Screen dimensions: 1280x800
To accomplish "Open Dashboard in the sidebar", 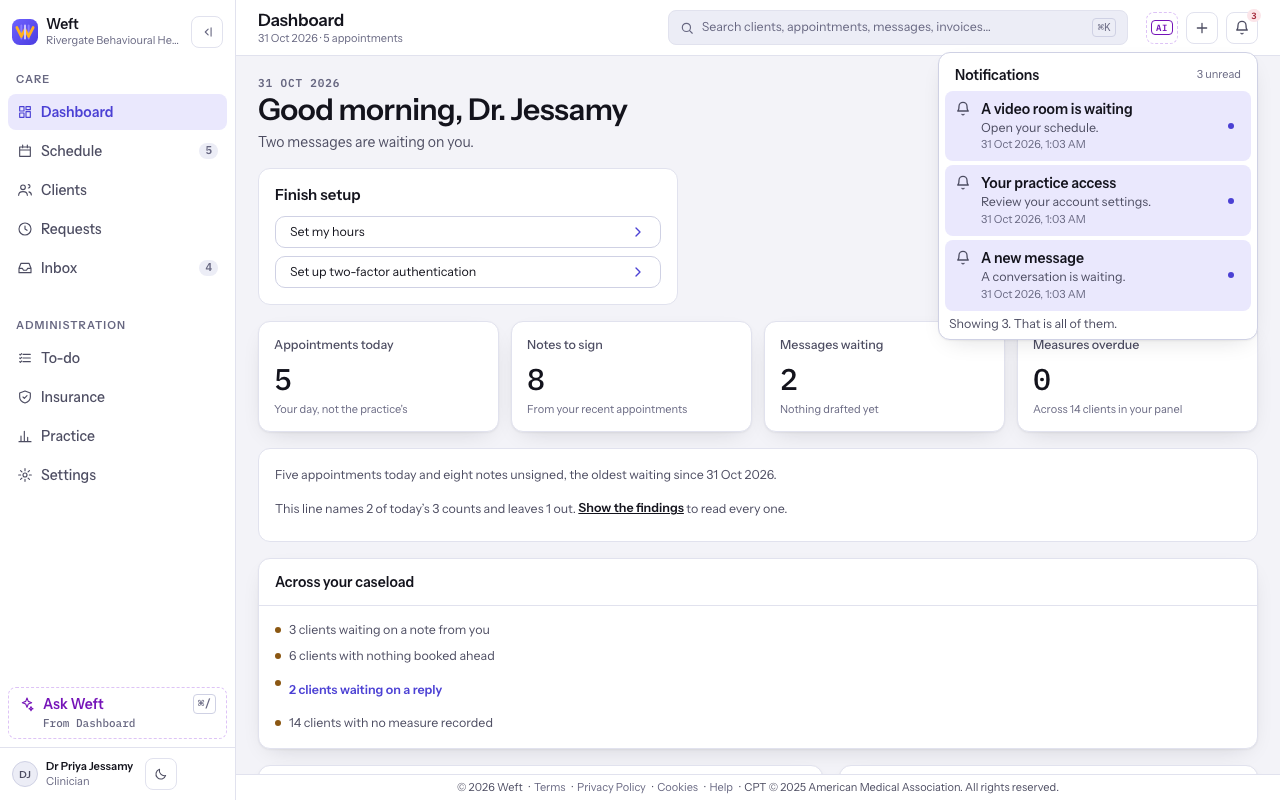I will pos(118,112).
